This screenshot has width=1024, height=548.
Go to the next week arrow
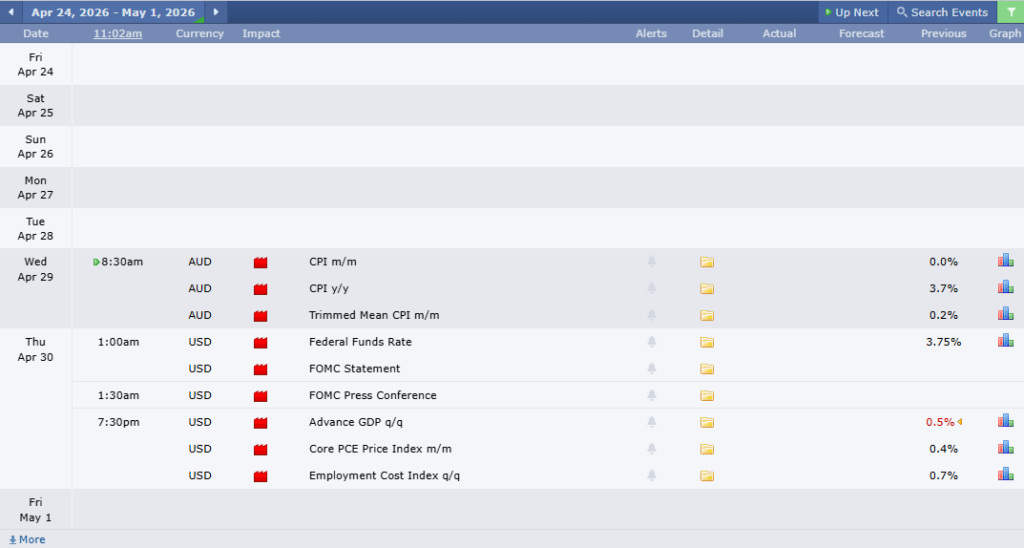pyautogui.click(x=215, y=12)
